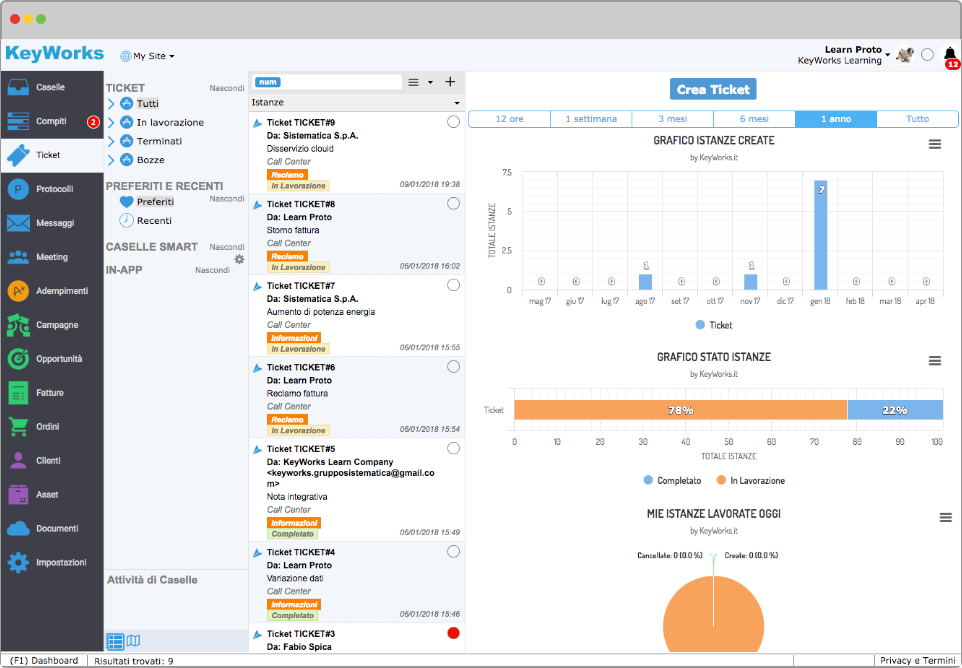The height and width of the screenshot is (668, 962).
Task: Open the Opportunità target icon
Action: 18,359
